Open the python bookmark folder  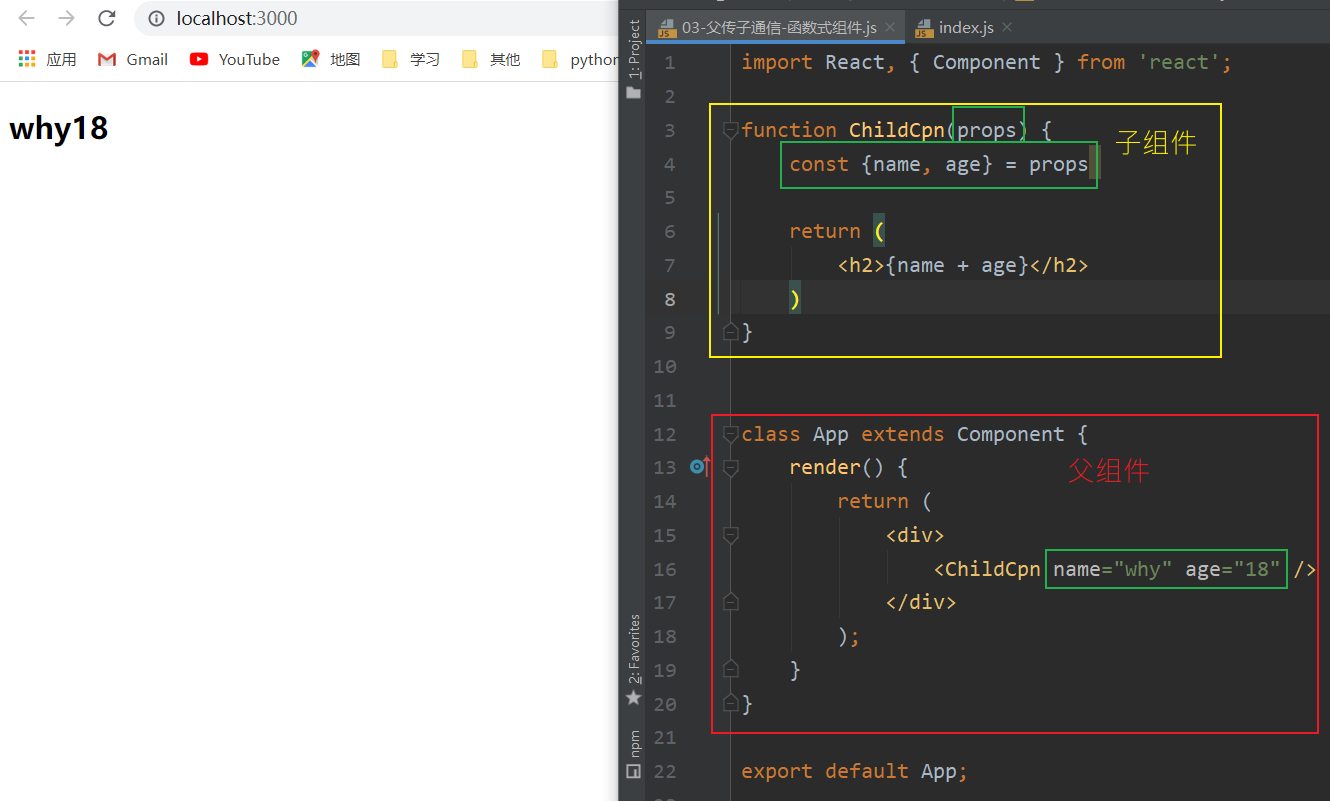[580, 59]
